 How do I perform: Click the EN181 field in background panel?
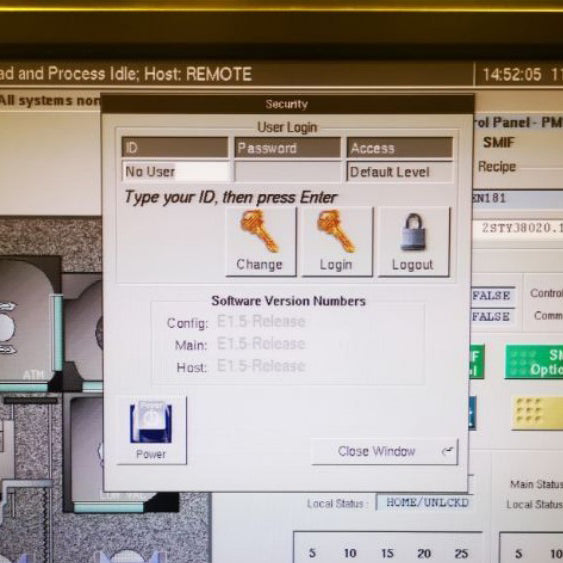click(517, 198)
